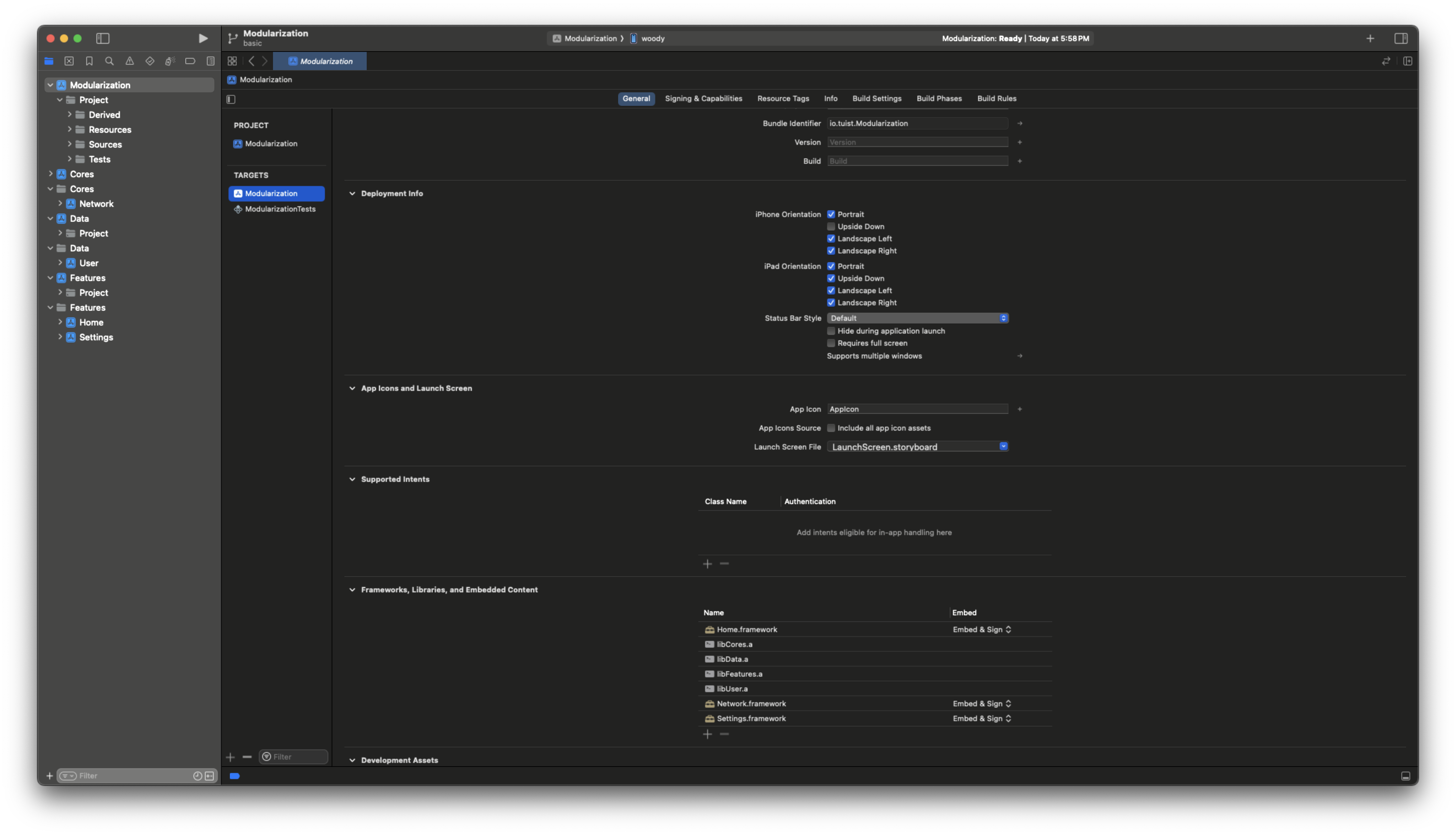This screenshot has height=835, width=1456.
Task: Open the Report navigator icon
Action: tap(210, 61)
